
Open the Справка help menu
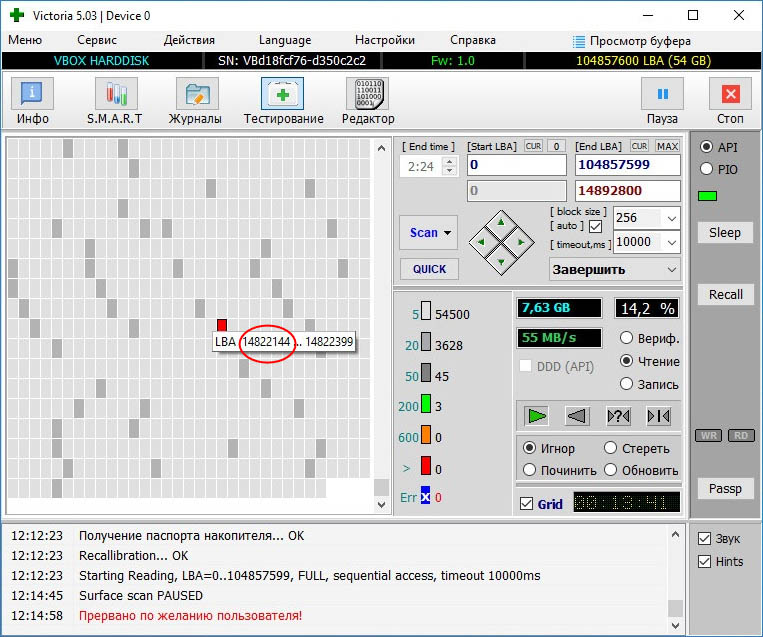point(473,40)
